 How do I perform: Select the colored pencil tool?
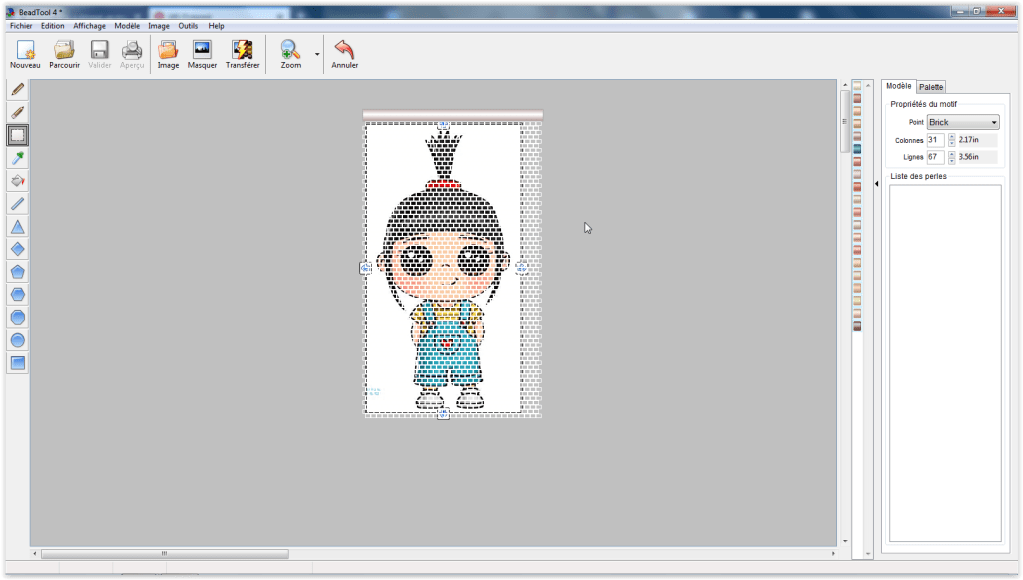tap(16, 112)
